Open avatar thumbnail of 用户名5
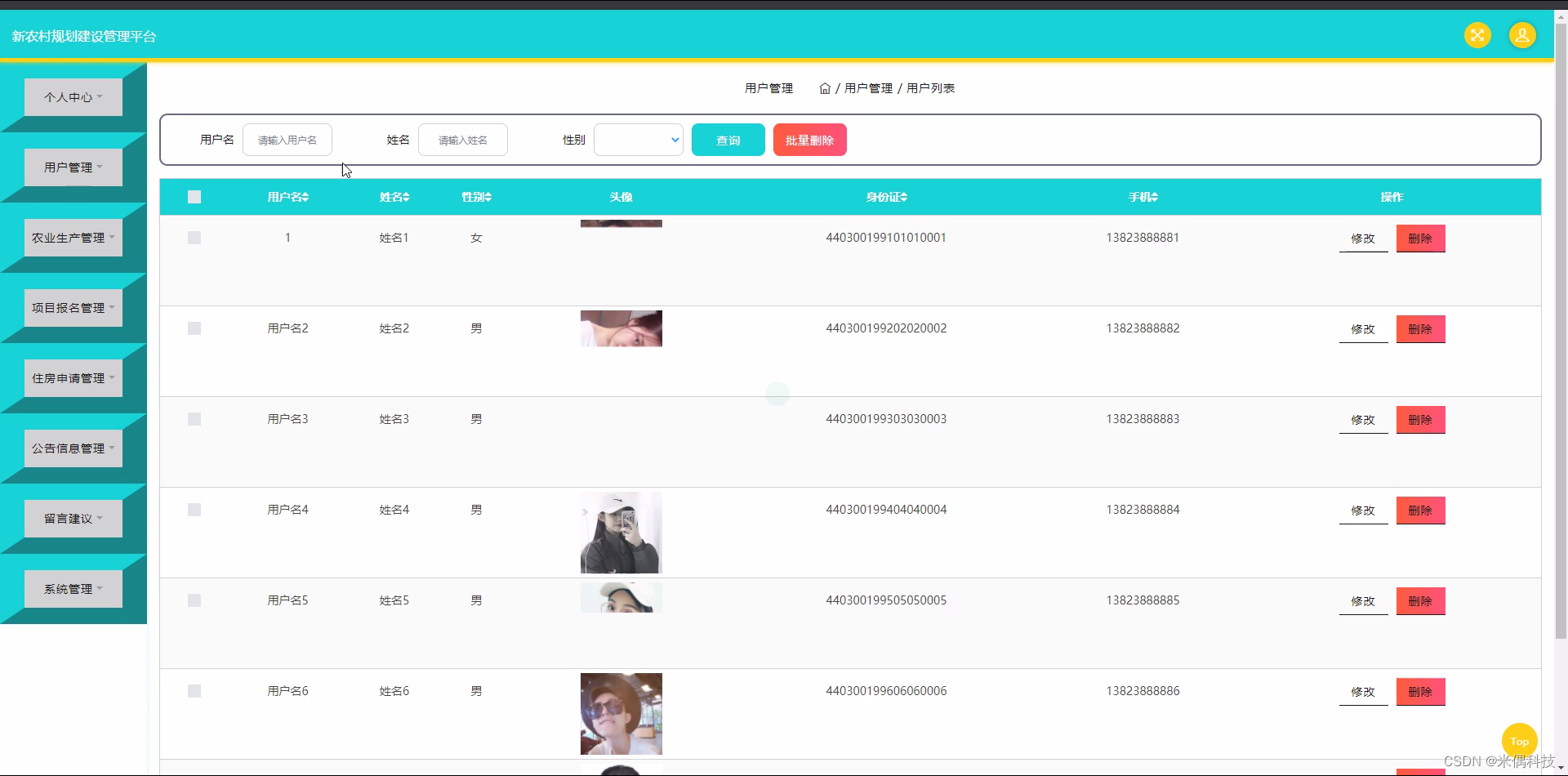The height and width of the screenshot is (776, 1568). [x=621, y=598]
